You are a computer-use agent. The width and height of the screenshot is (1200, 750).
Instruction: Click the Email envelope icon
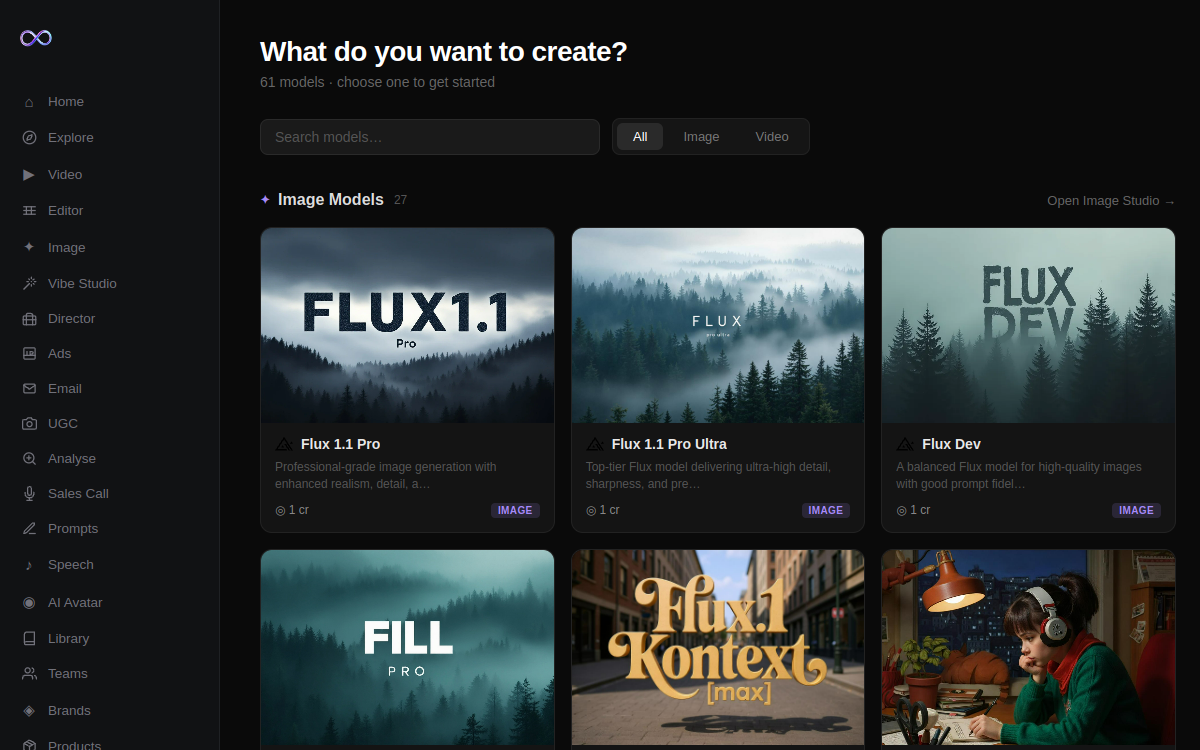29,389
